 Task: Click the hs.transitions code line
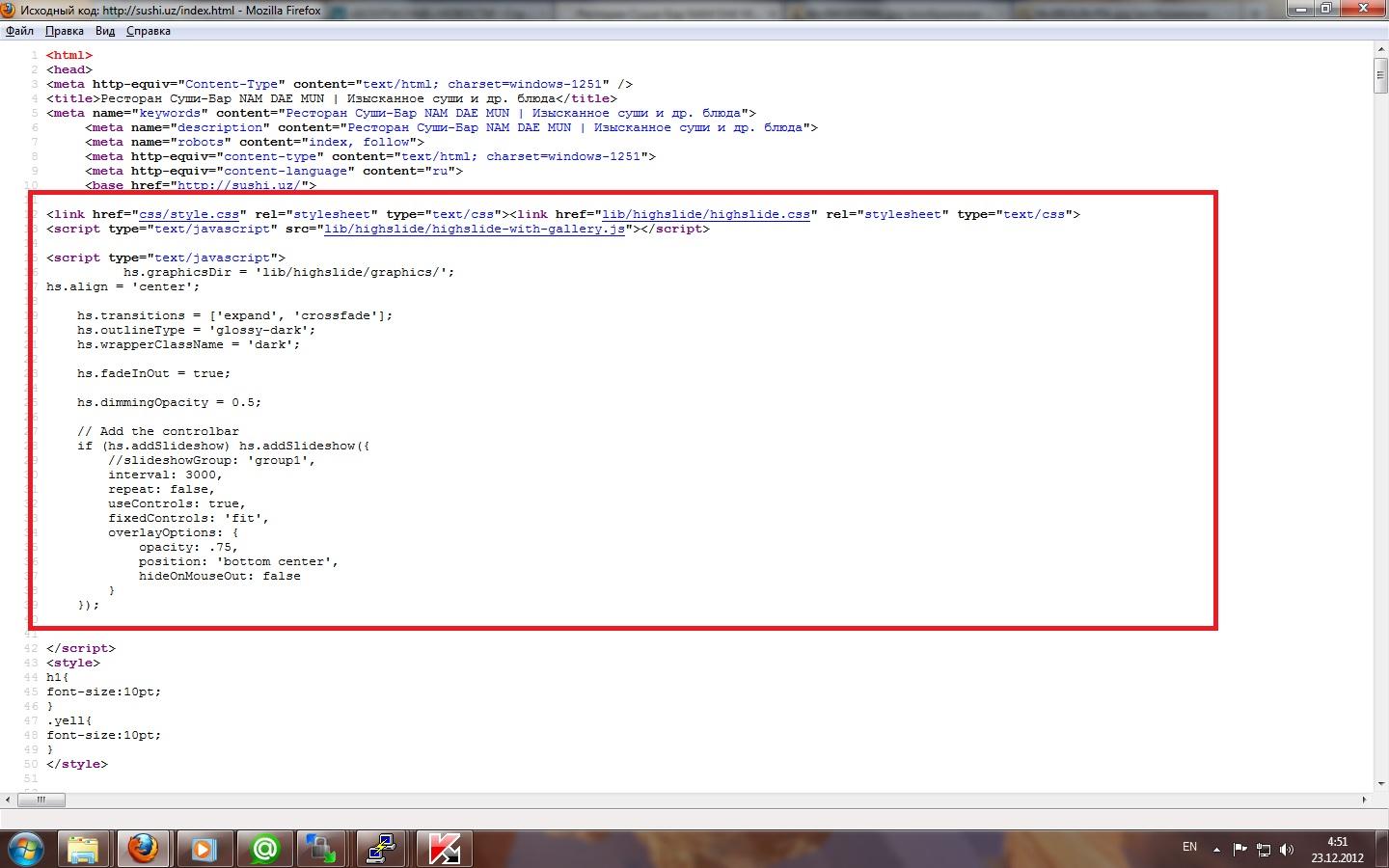pyautogui.click(x=235, y=315)
